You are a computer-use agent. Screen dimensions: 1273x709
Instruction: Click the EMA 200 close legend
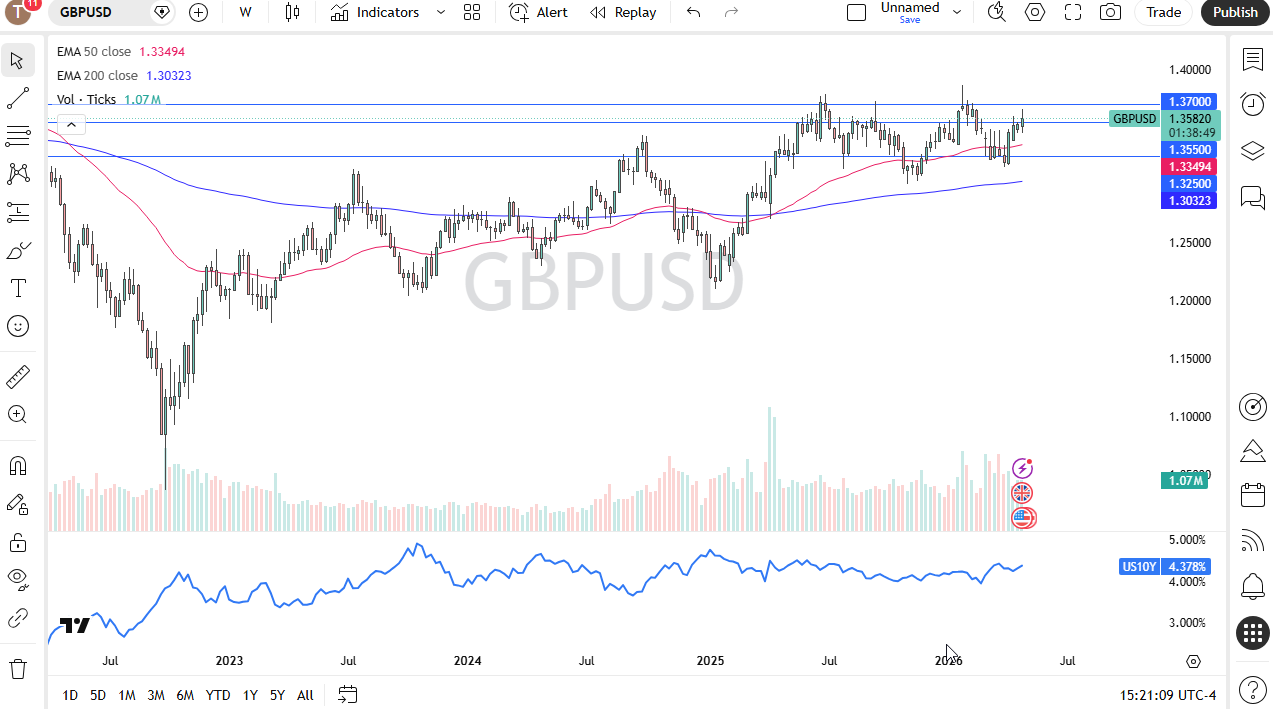pos(97,75)
